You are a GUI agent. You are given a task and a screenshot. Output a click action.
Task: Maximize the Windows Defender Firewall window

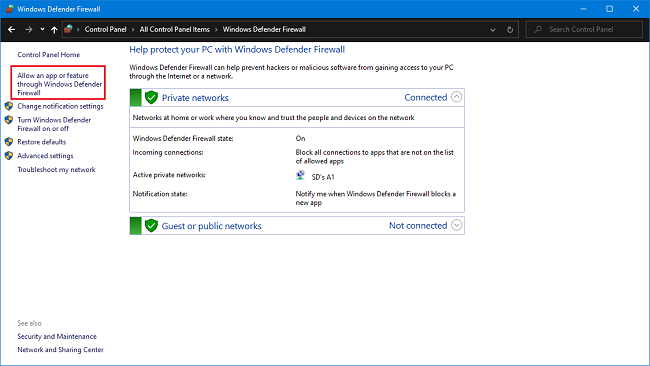(x=609, y=9)
